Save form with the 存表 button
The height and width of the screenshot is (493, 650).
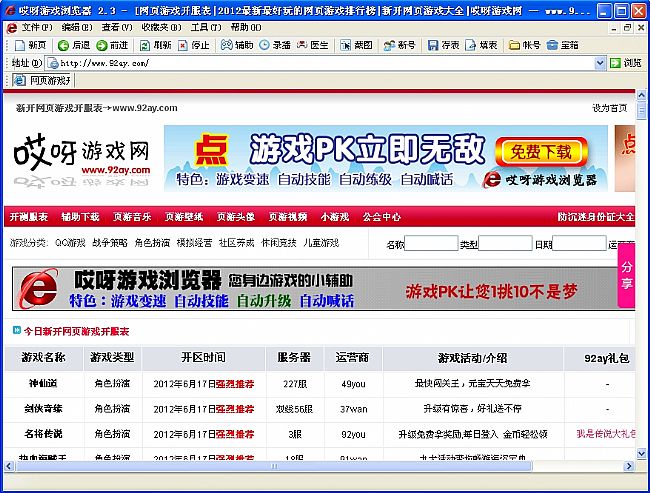[x=443, y=45]
